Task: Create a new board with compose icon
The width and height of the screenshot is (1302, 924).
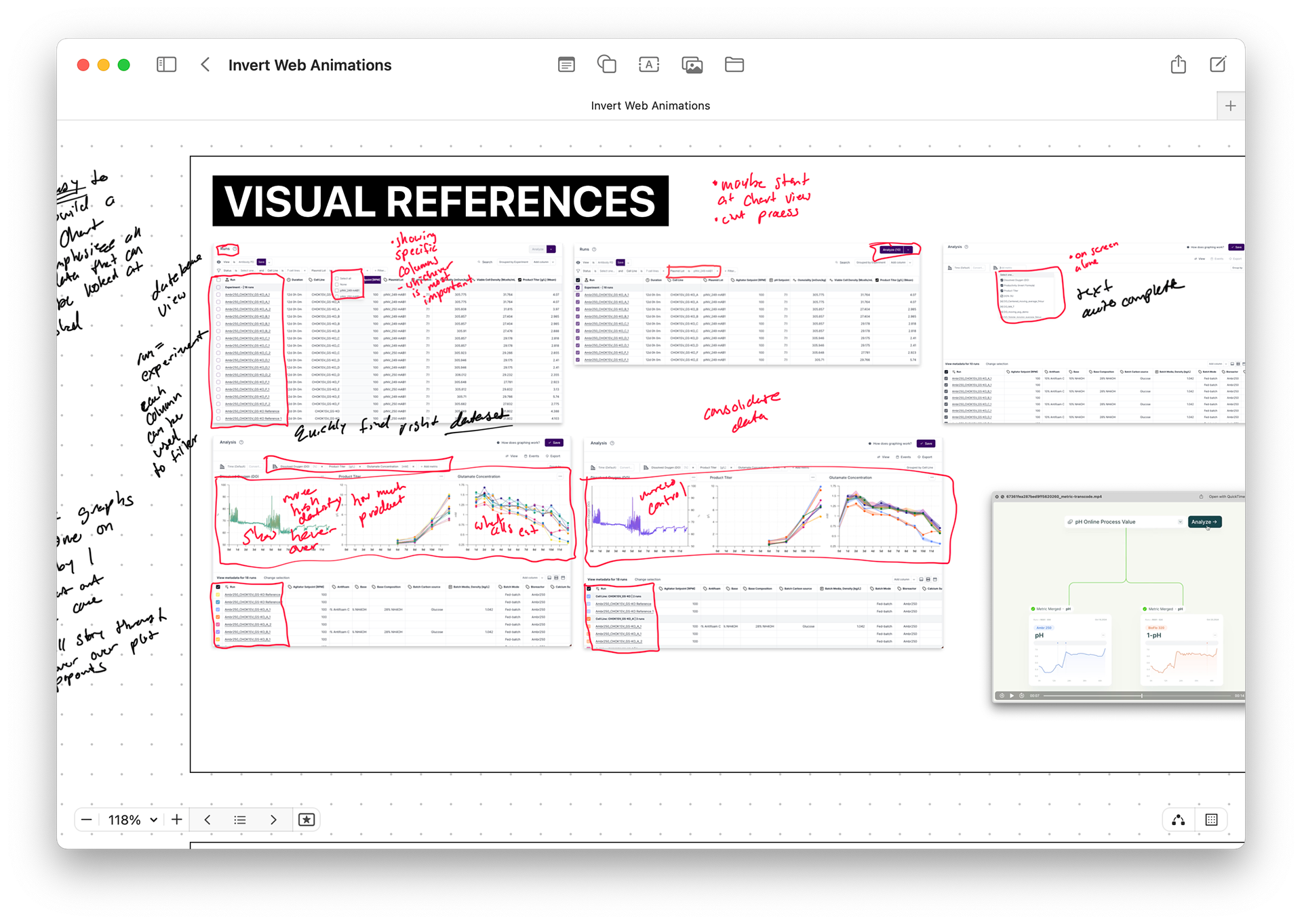Action: point(1219,64)
